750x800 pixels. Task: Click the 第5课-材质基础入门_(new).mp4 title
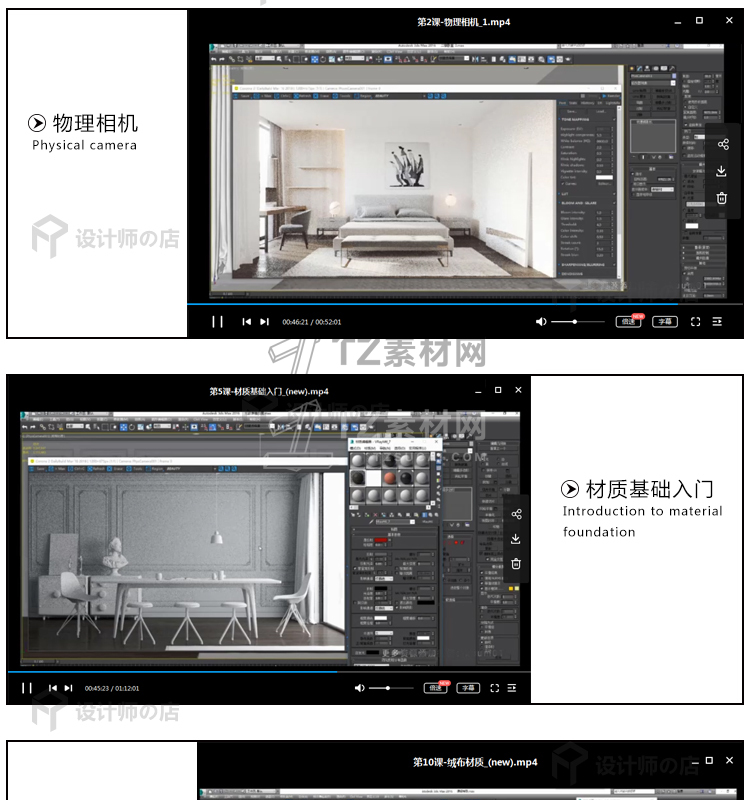pyautogui.click(x=269, y=391)
